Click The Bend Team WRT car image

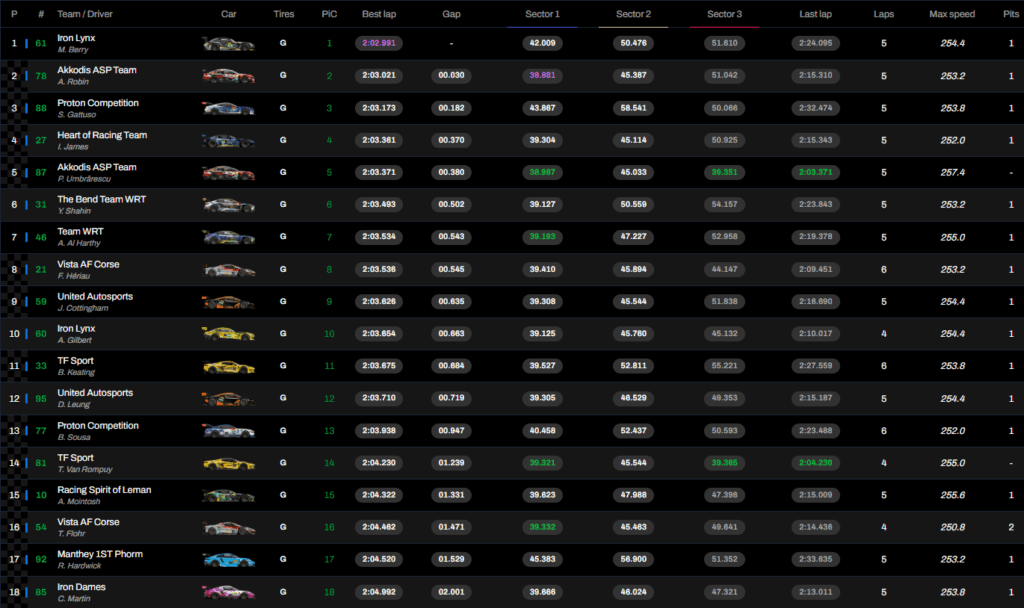coord(228,205)
